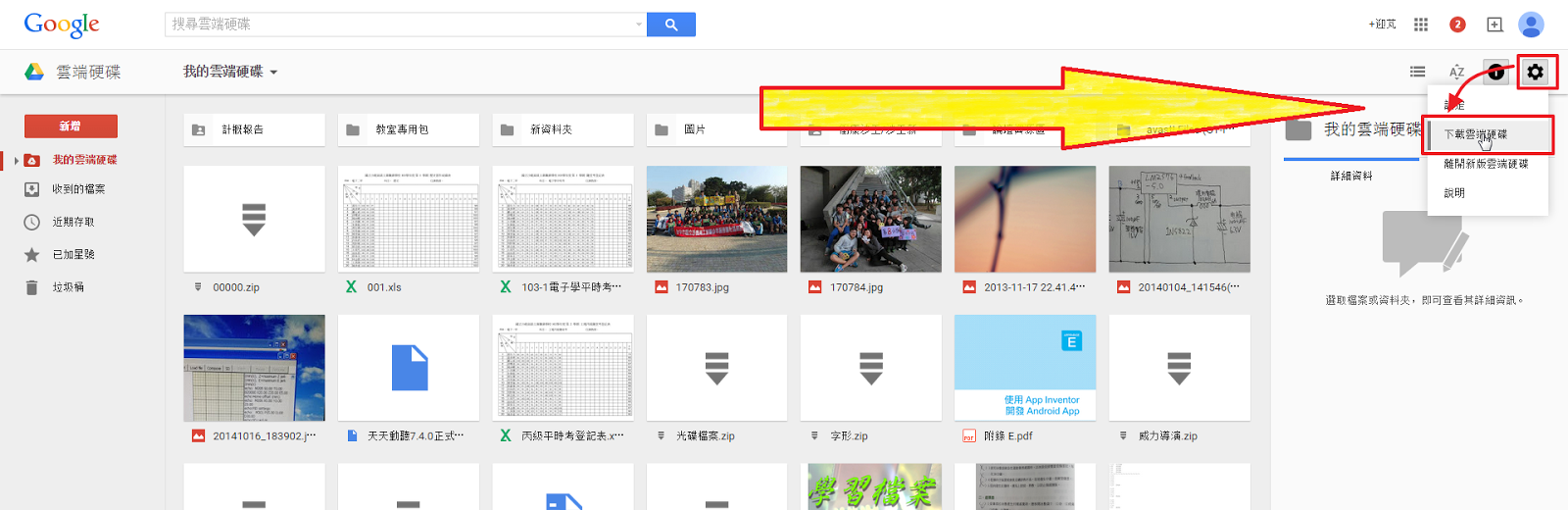Click the doc icon beside 天天動聽7.4.0正式
This screenshot has width=1568, height=510.
click(352, 436)
